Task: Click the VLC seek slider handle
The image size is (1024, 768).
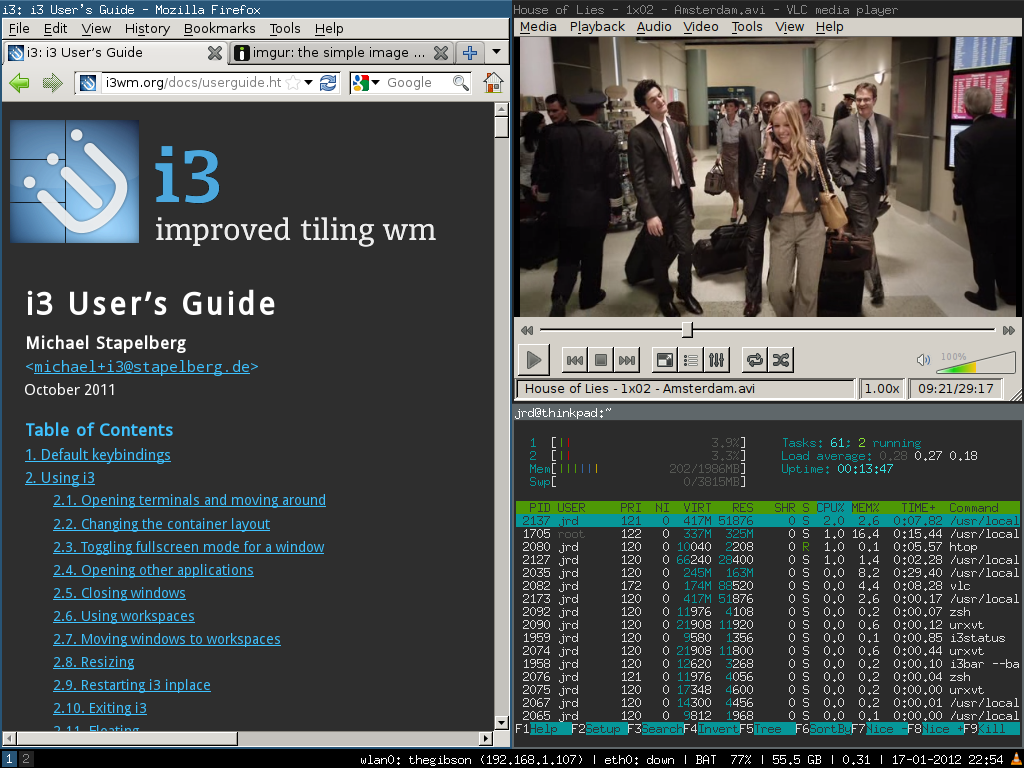Action: coord(687,330)
